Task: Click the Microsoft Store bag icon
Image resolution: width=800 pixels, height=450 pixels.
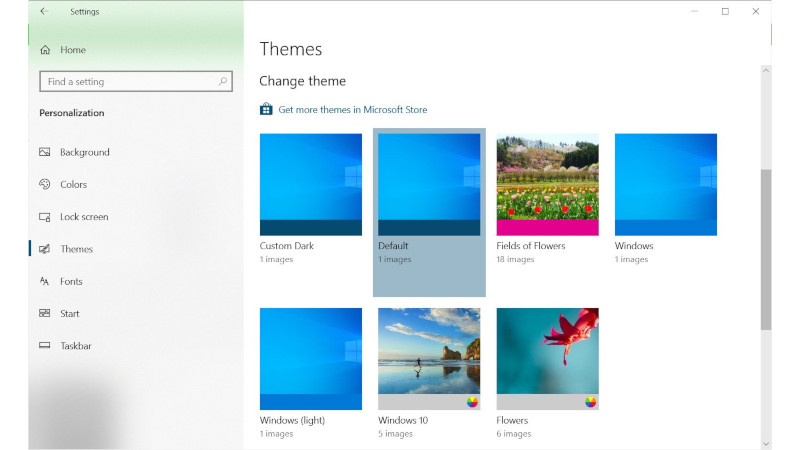Action: coord(266,109)
